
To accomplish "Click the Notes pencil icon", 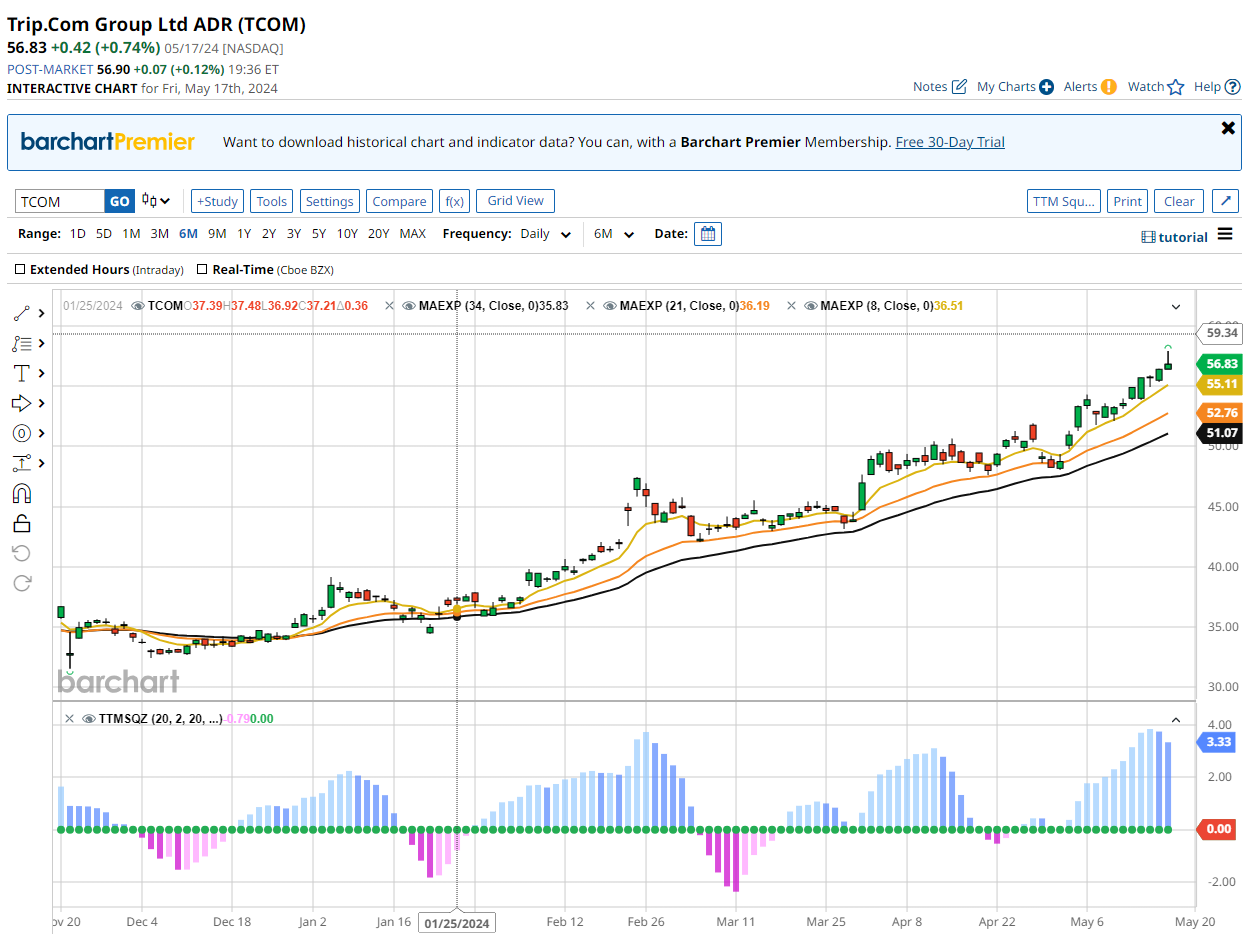I will click(959, 87).
